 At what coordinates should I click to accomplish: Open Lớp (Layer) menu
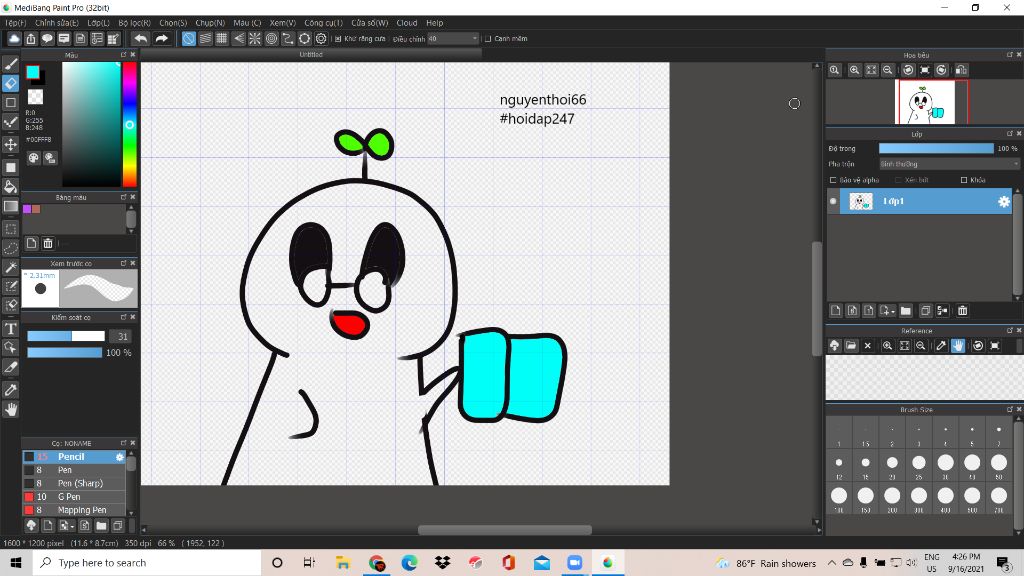tap(98, 23)
